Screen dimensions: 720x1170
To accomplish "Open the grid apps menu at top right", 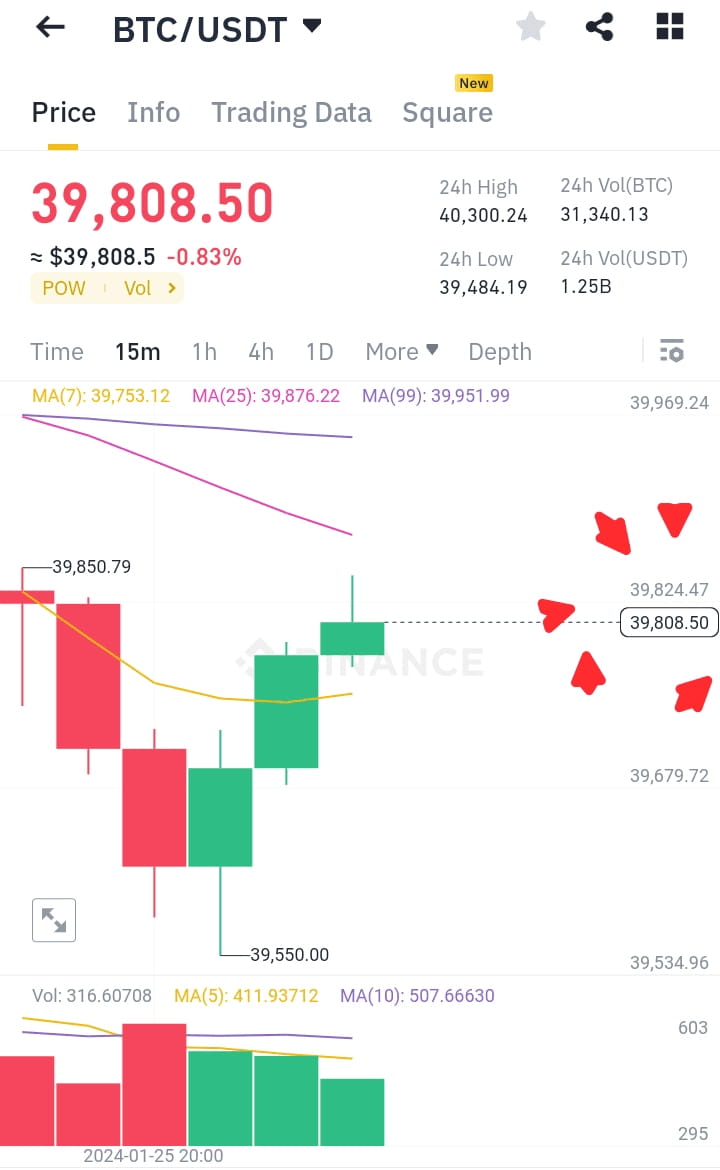I will 668,27.
